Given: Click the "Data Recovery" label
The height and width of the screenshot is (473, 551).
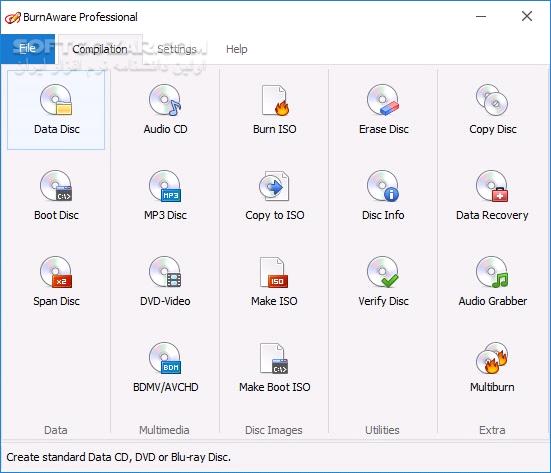Looking at the screenshot, I should click(492, 215).
